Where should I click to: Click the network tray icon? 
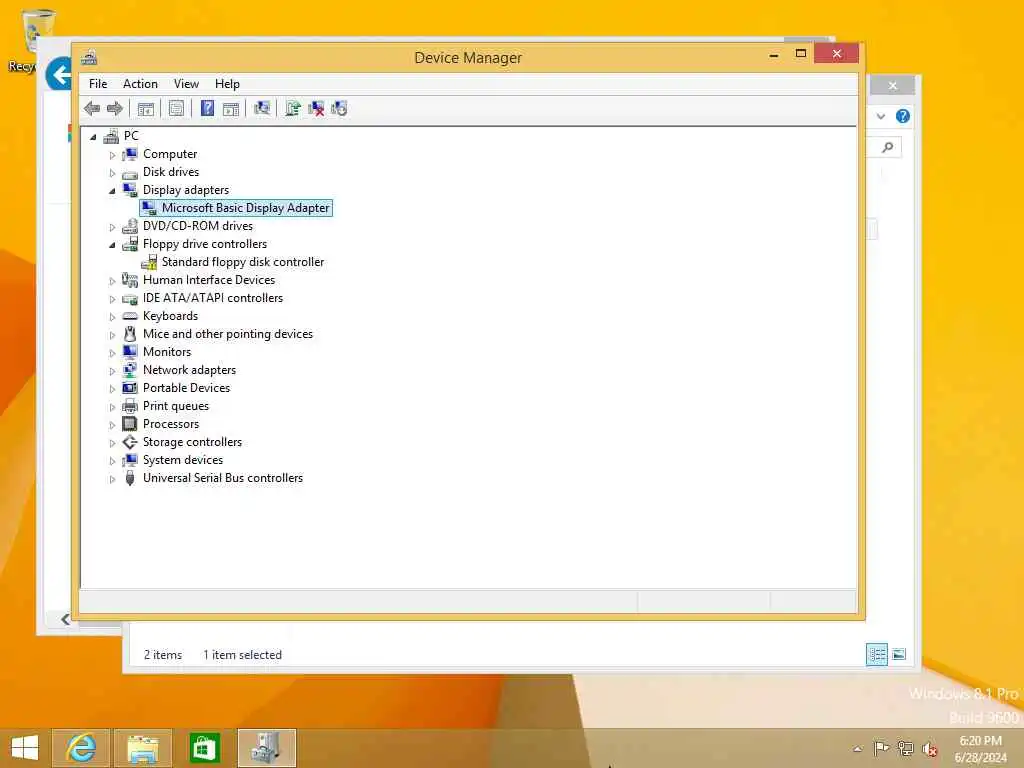(905, 748)
